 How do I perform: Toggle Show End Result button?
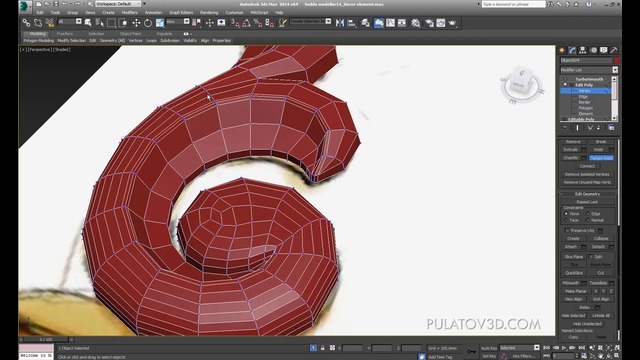(577, 128)
